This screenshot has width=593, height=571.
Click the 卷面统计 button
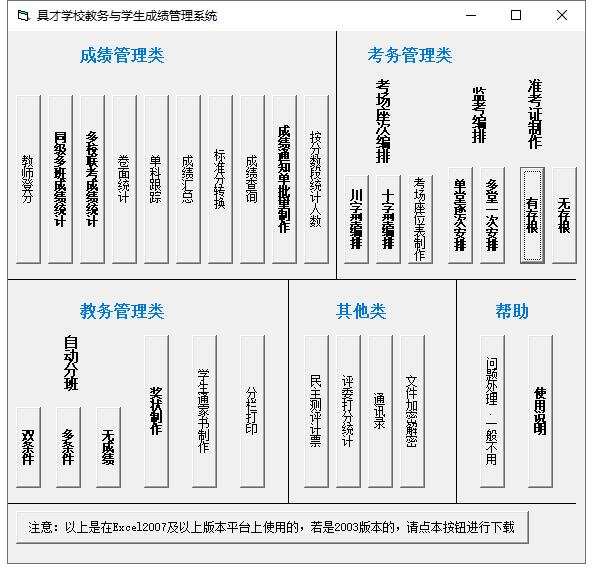(124, 179)
